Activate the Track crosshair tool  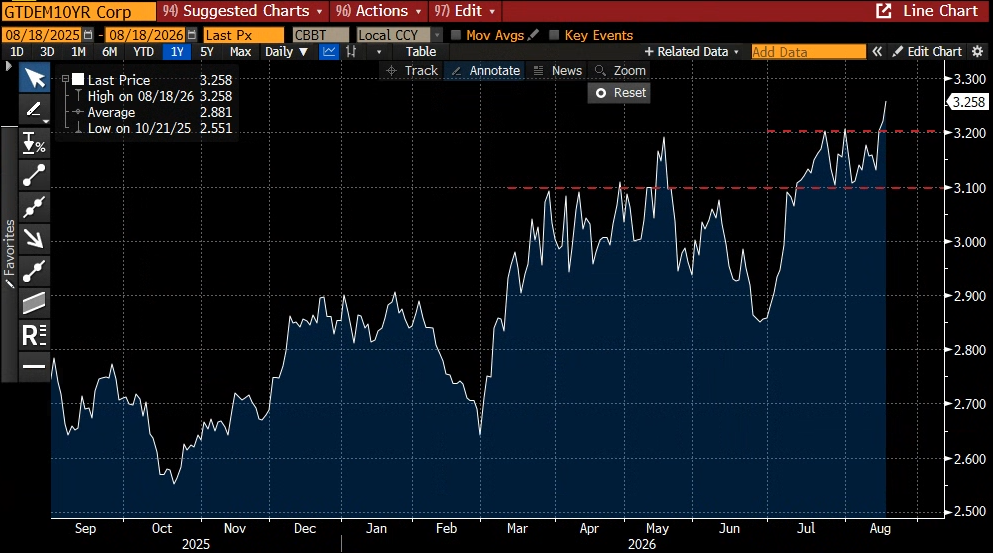coord(412,71)
